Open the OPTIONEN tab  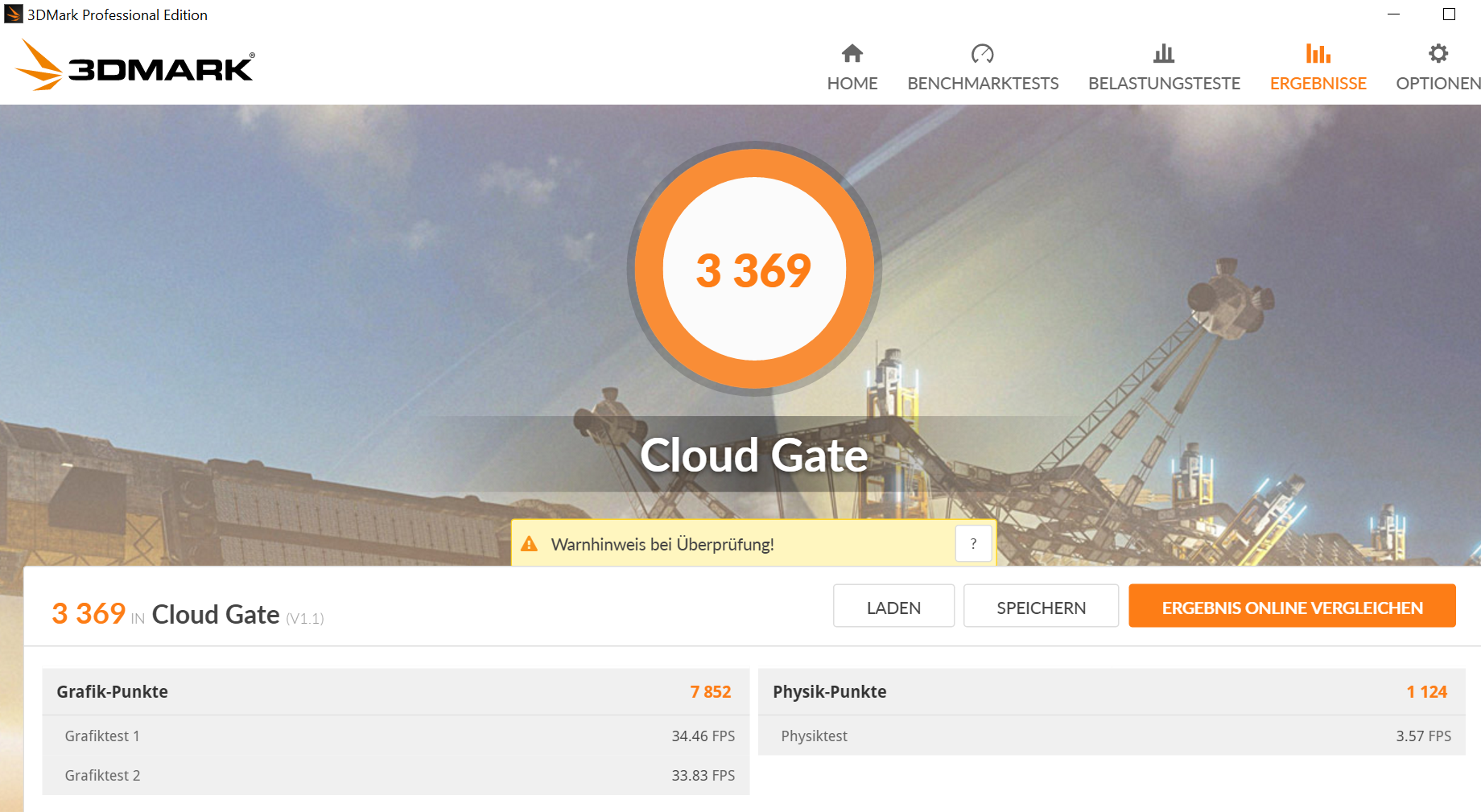point(1438,68)
